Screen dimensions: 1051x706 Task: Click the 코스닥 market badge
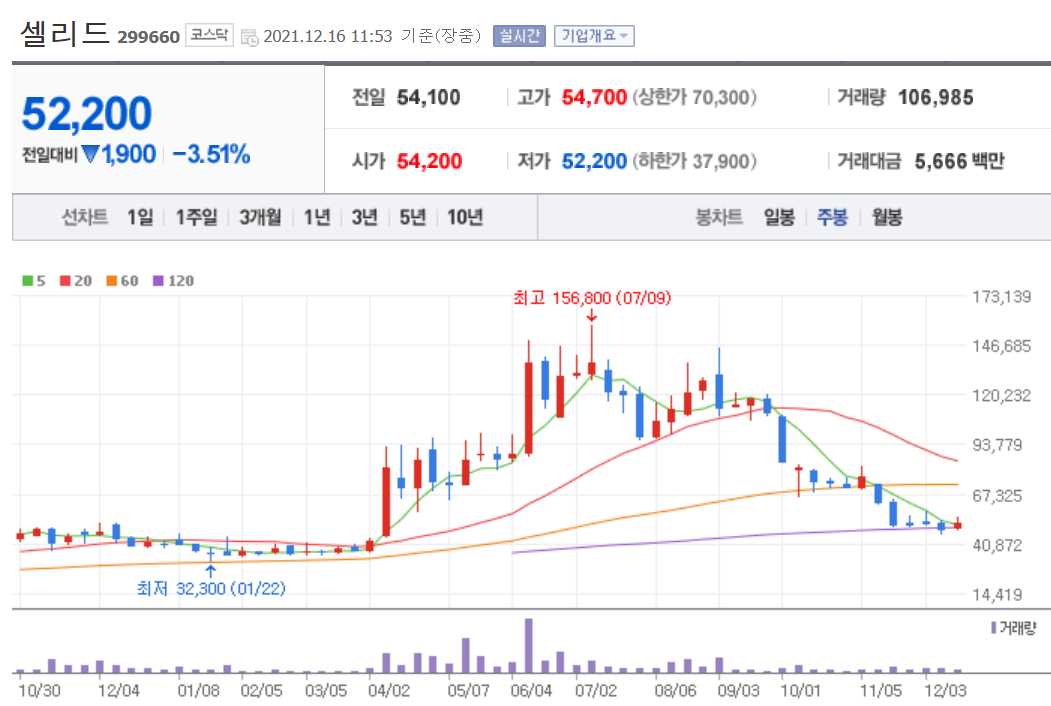[210, 33]
